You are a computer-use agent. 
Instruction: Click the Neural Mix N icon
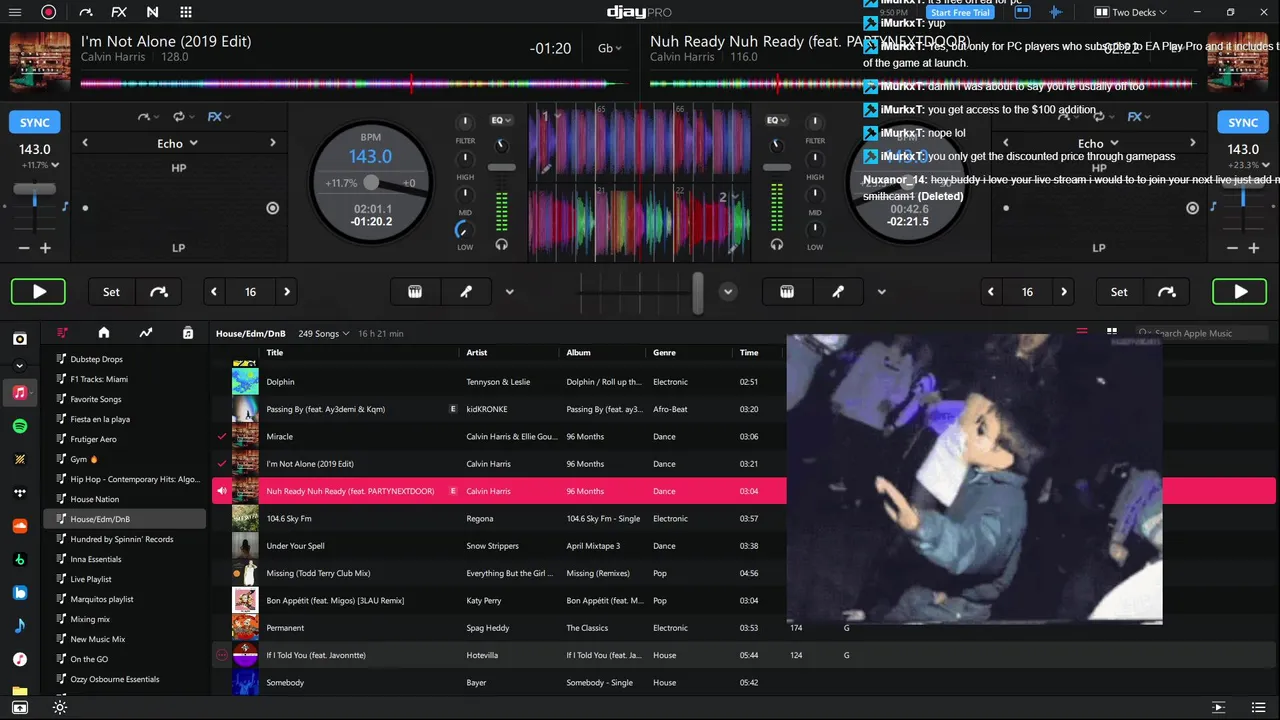click(152, 12)
